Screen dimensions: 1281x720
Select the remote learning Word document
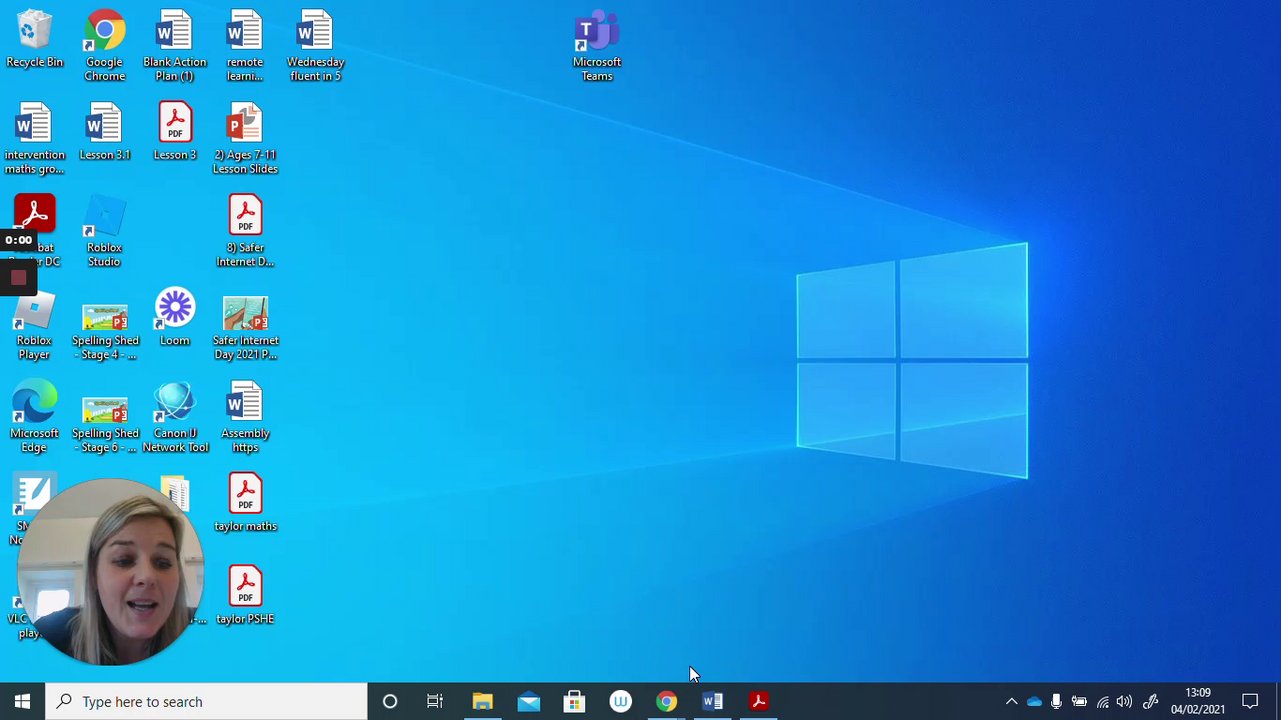pyautogui.click(x=245, y=46)
